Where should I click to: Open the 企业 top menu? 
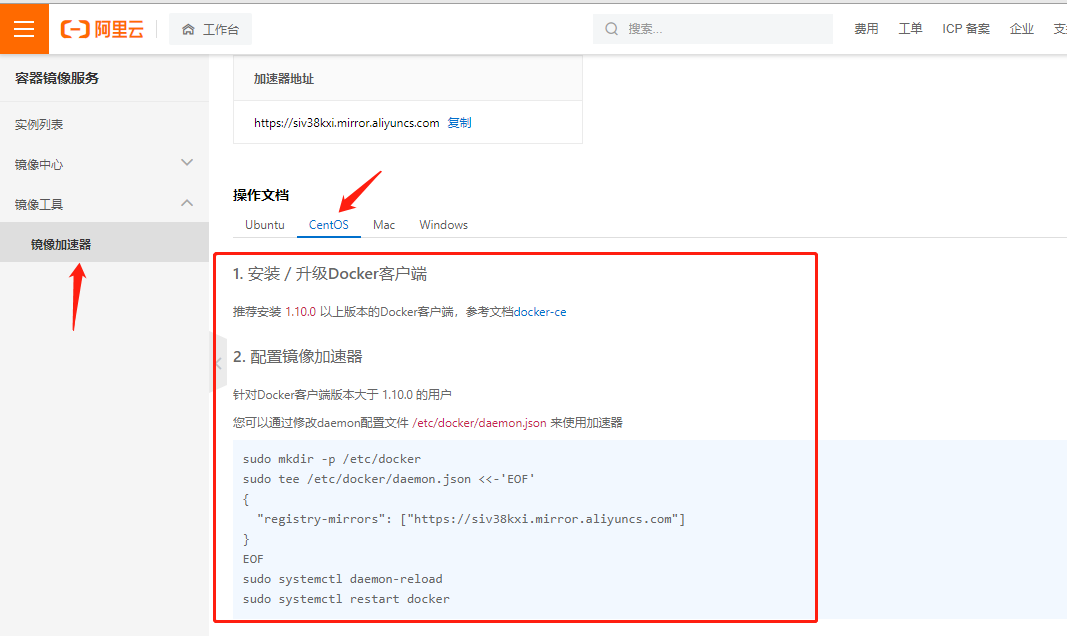pos(1021,29)
